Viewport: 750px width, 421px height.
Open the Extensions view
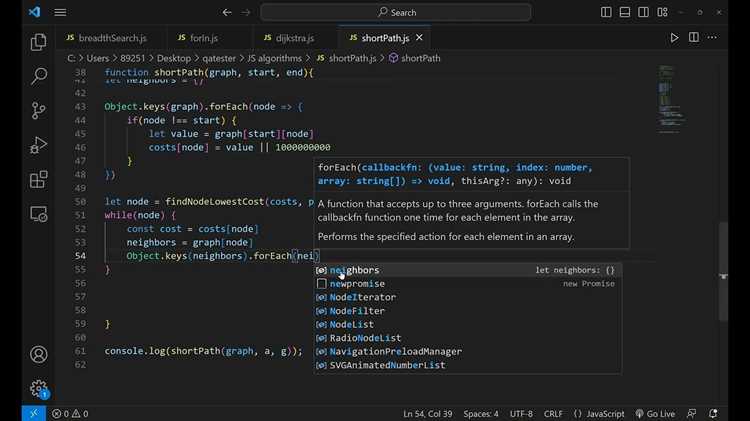tap(38, 179)
